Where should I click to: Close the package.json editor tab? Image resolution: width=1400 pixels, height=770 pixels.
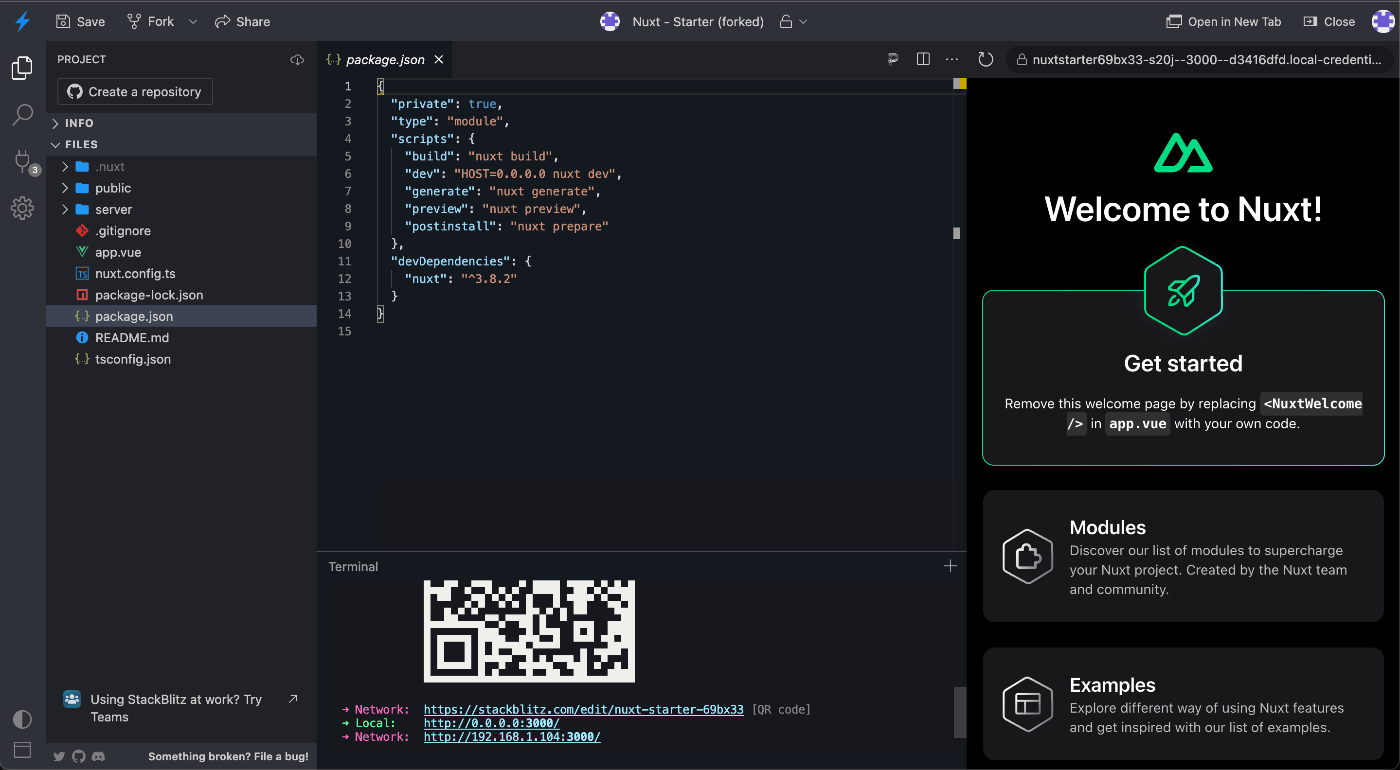[x=439, y=60]
